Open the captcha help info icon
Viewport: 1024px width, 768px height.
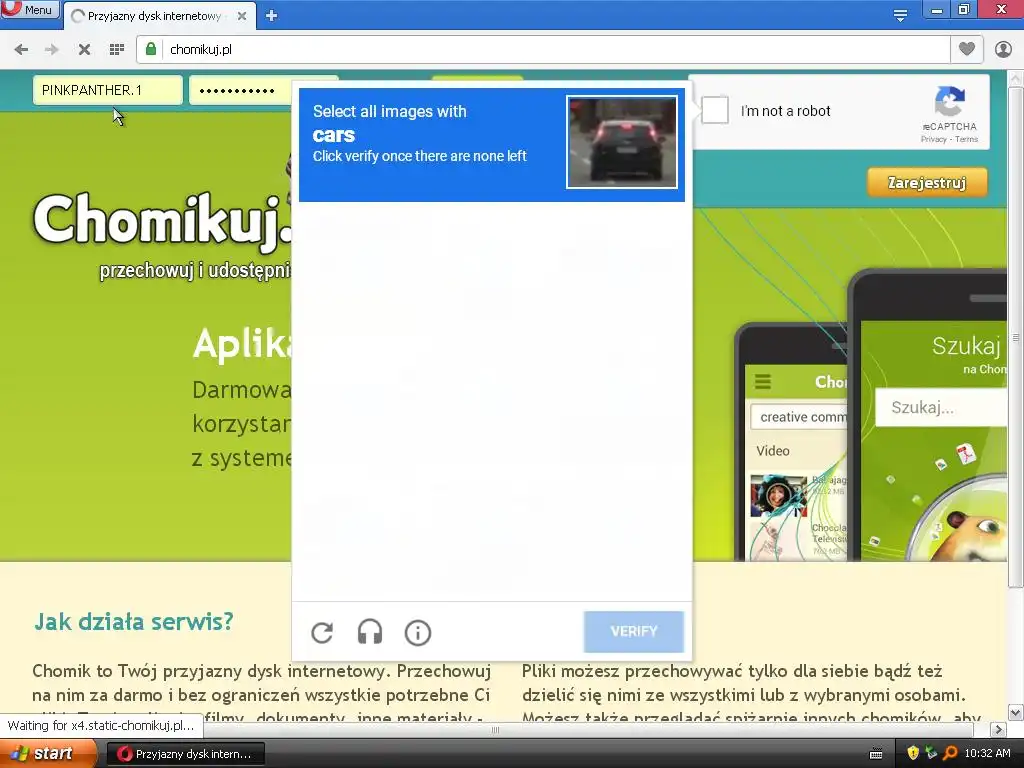tap(418, 632)
